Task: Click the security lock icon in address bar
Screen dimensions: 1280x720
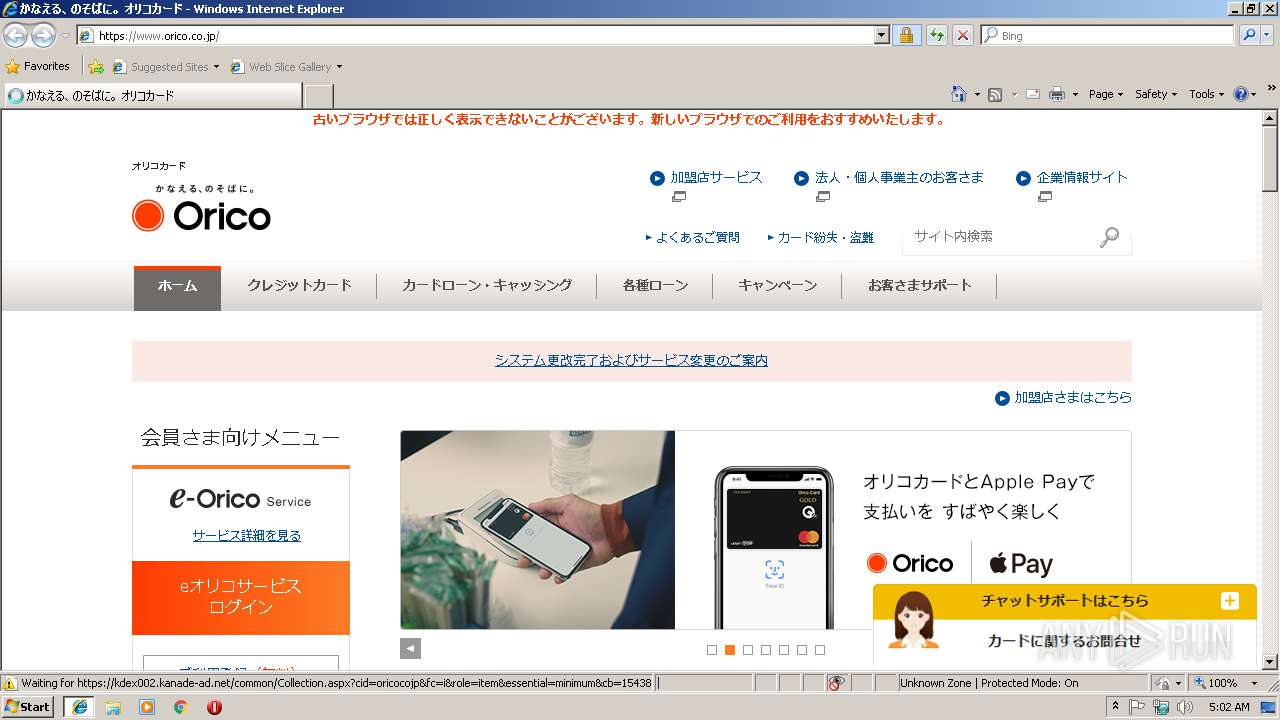Action: tap(906, 35)
